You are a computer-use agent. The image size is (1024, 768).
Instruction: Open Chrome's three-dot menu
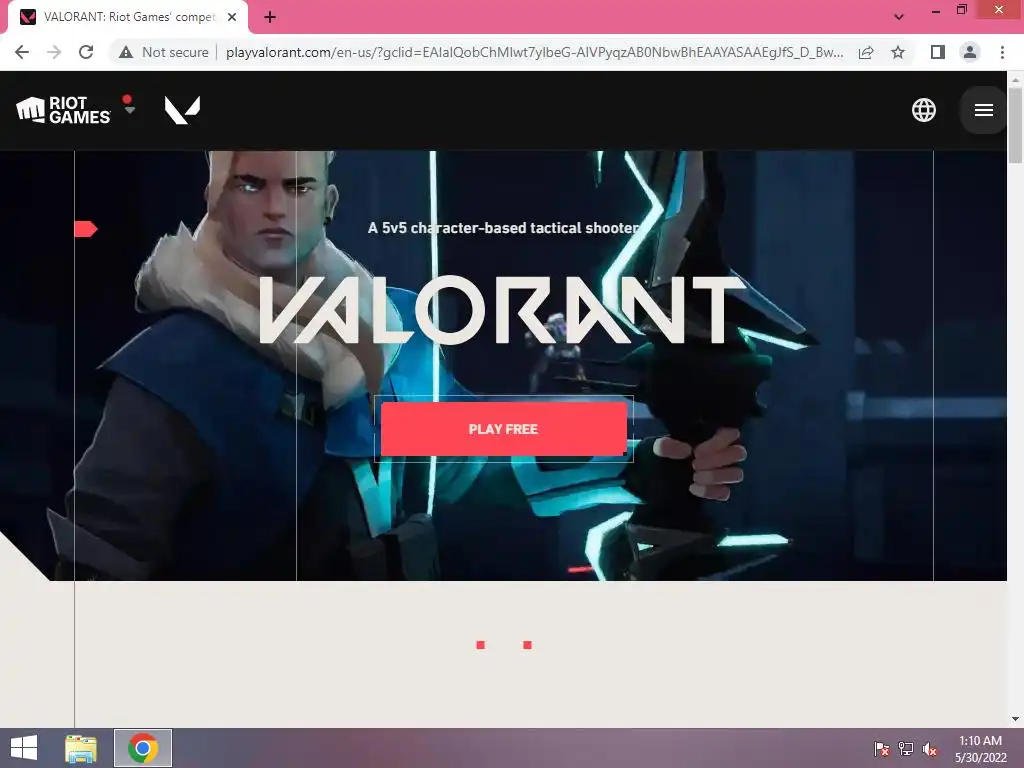[1002, 52]
